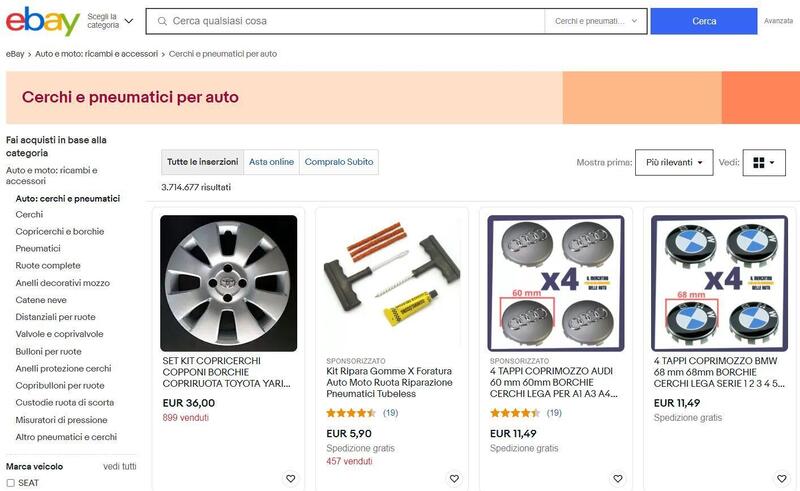Open the Avanzata advanced search link
Image resolution: width=800 pixels, height=491 pixels.
778,21
